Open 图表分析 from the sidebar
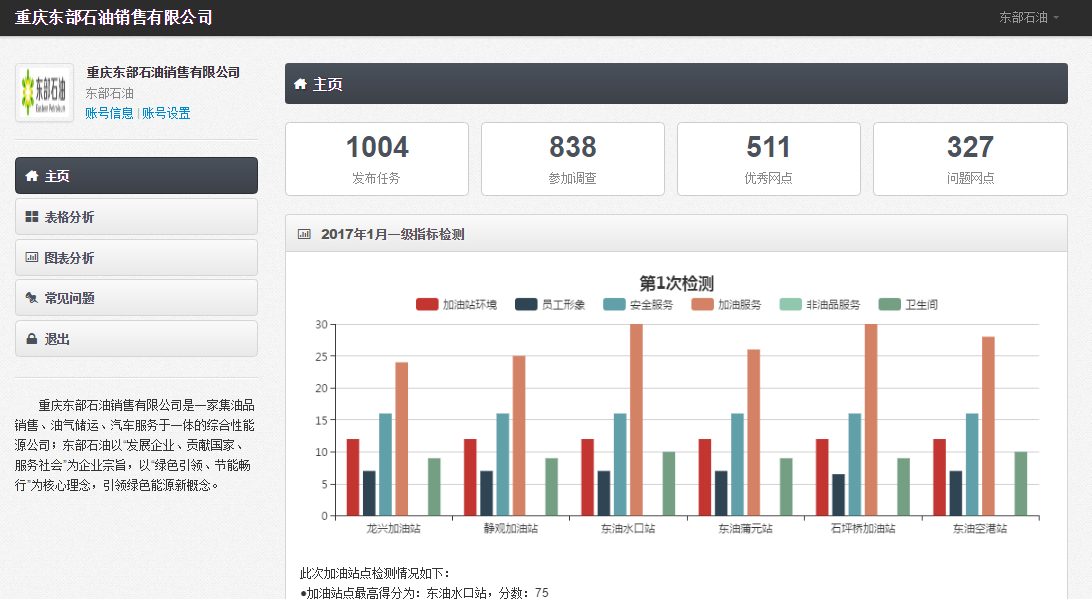The image size is (1092, 599). coord(136,258)
